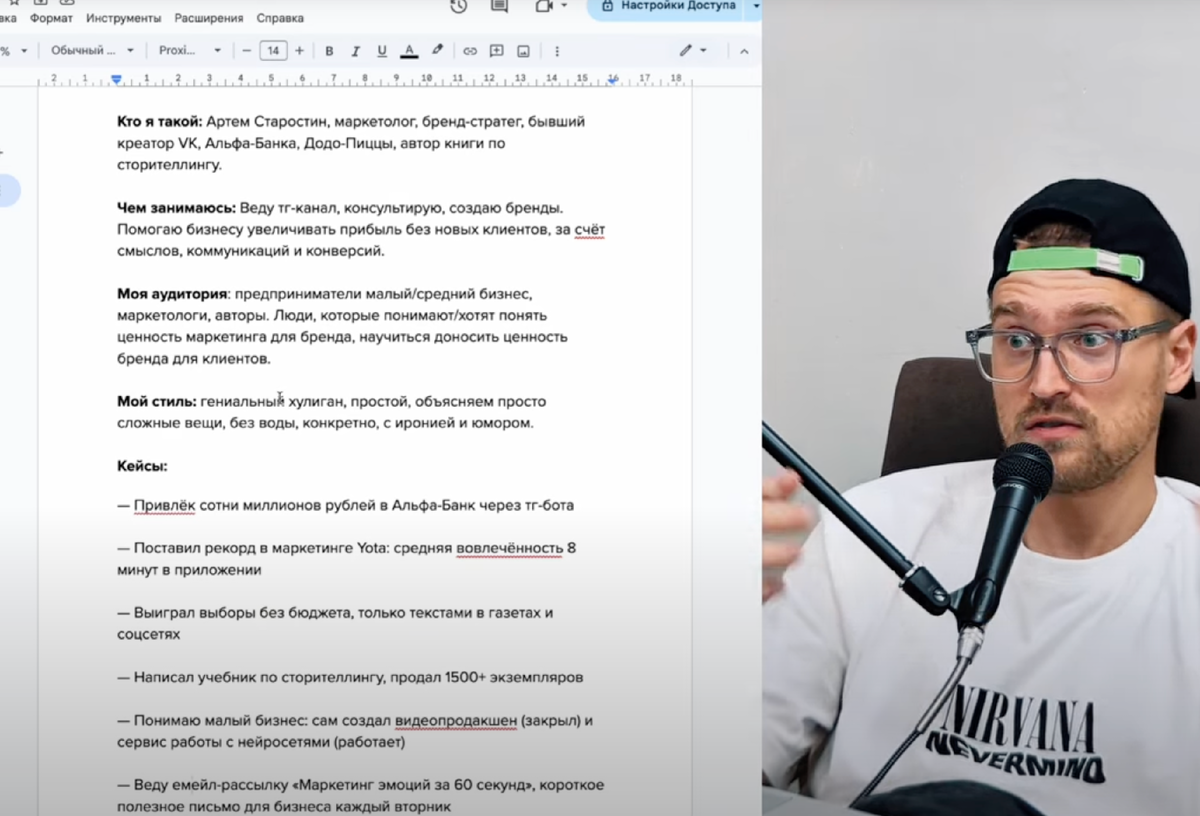Open the comments history icon
Viewport: 1200px width, 816px height.
(x=499, y=6)
